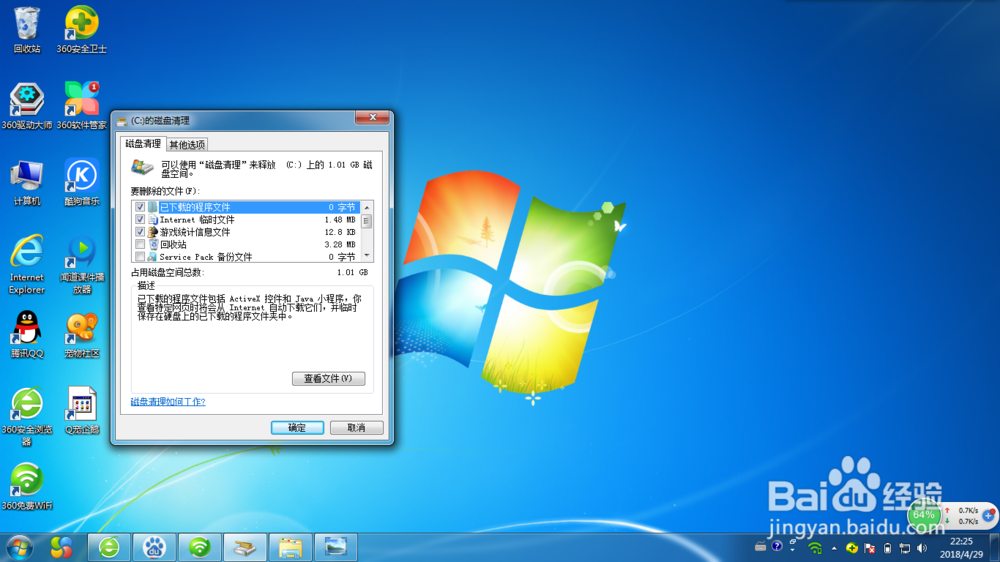This screenshot has width=1000, height=562.
Task: Click the volume speaker tray icon
Action: coord(922,548)
